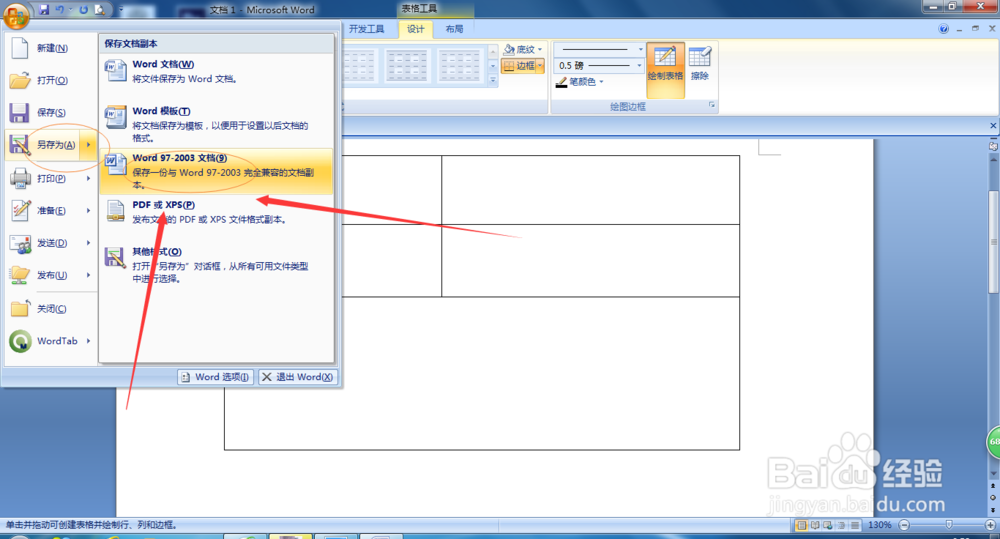
Task: Choose 关闭(C) in the Office menu
Action: click(51, 309)
